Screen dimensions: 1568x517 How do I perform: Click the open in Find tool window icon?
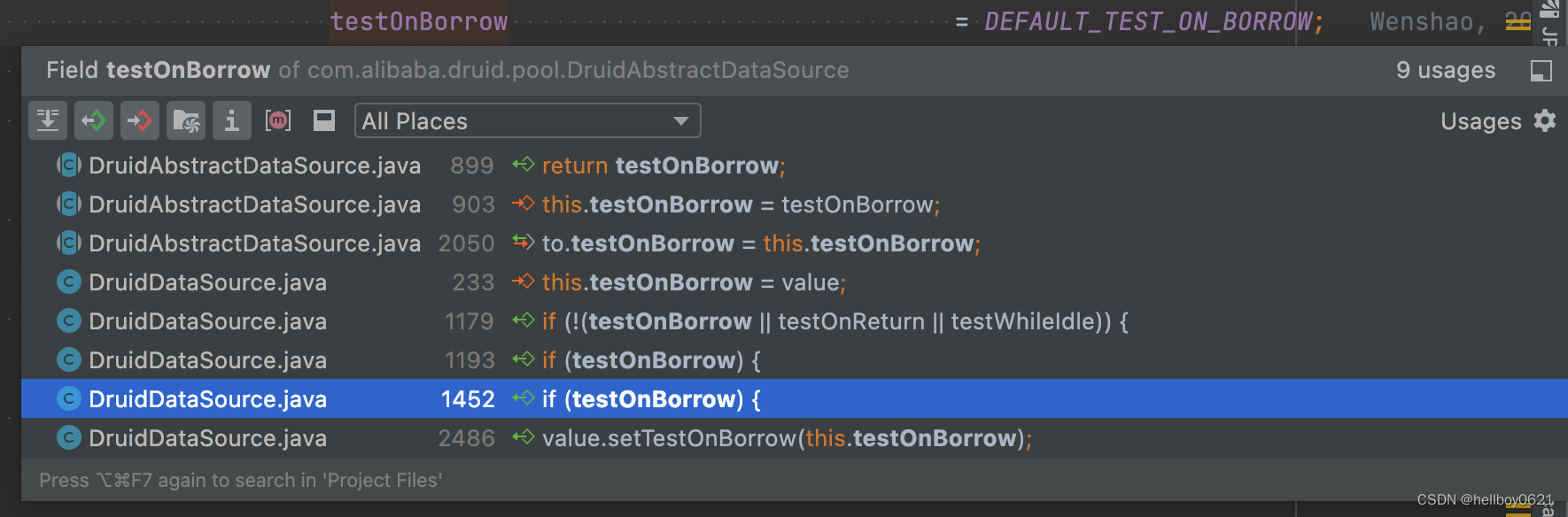1541,71
